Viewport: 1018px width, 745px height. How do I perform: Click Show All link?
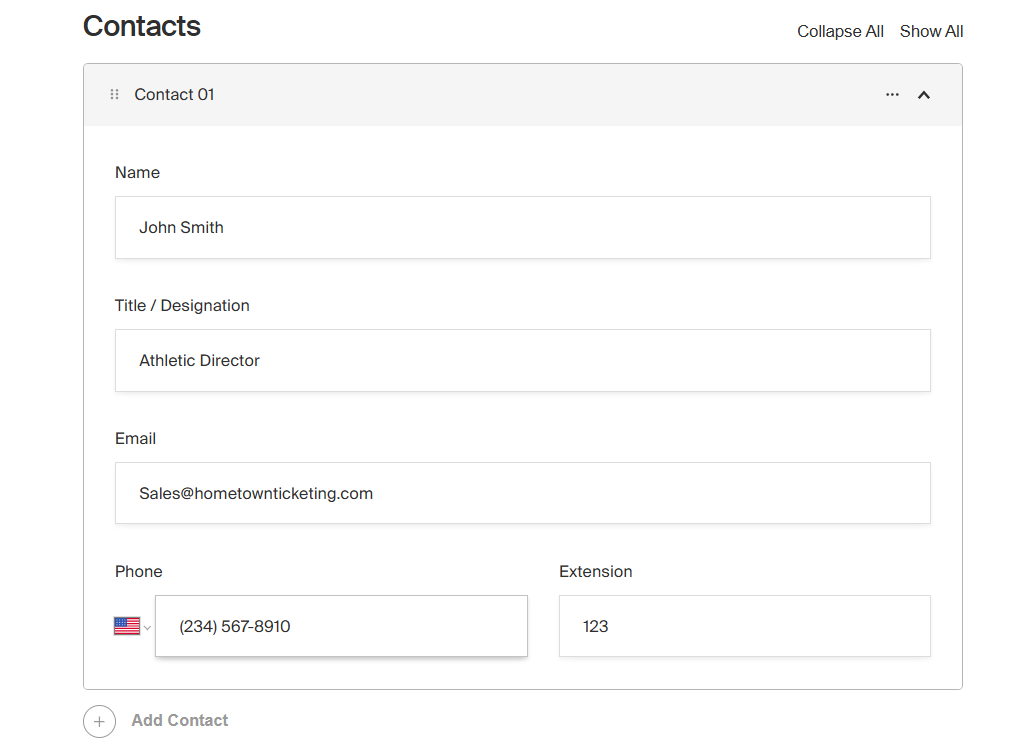click(931, 31)
